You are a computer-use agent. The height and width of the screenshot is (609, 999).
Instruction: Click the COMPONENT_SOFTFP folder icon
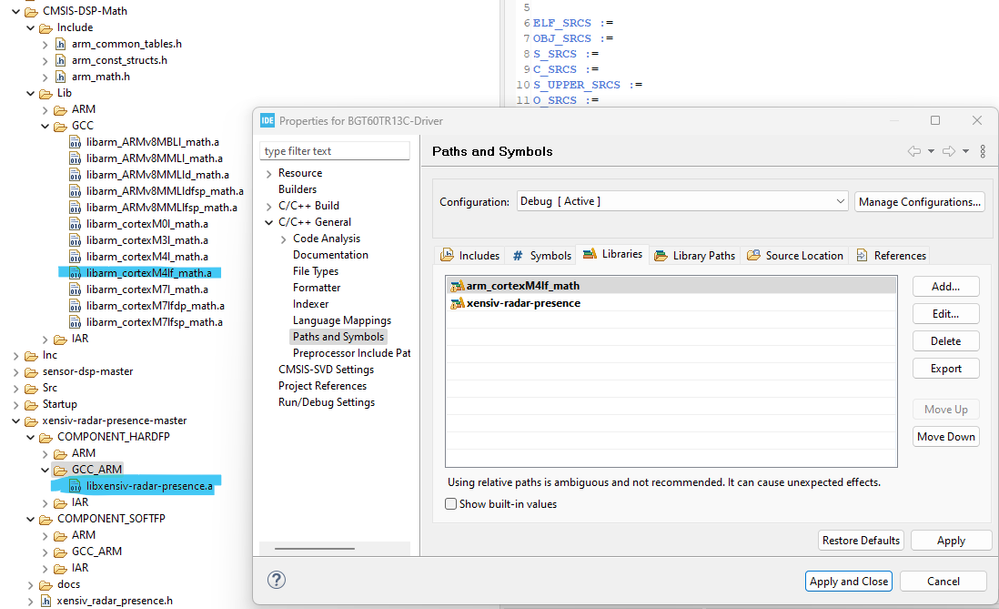tap(46, 519)
